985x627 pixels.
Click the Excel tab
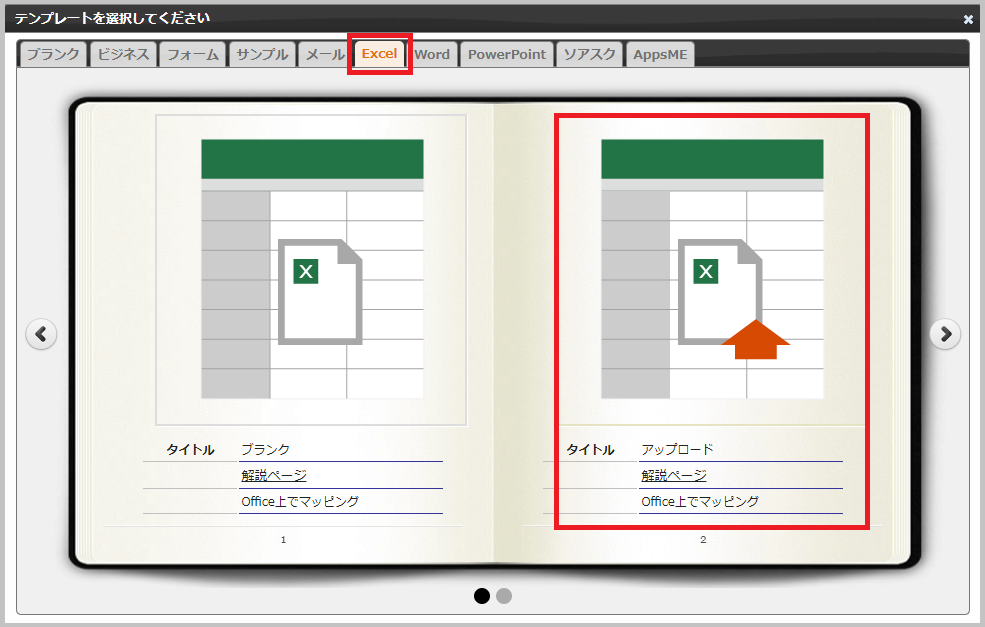tap(379, 54)
